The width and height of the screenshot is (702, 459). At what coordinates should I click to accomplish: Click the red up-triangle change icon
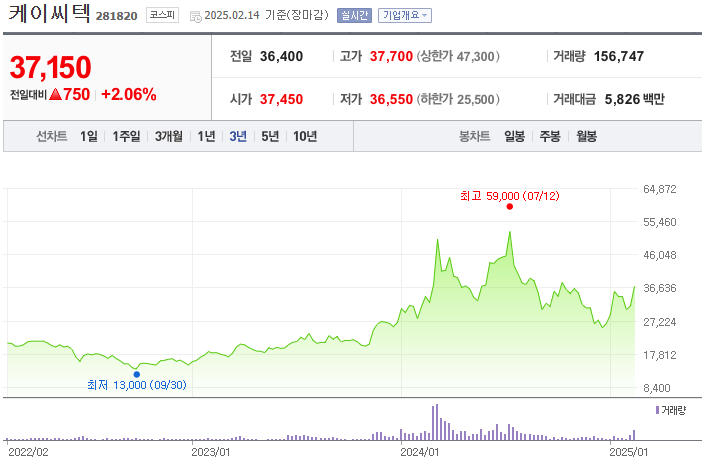point(56,94)
